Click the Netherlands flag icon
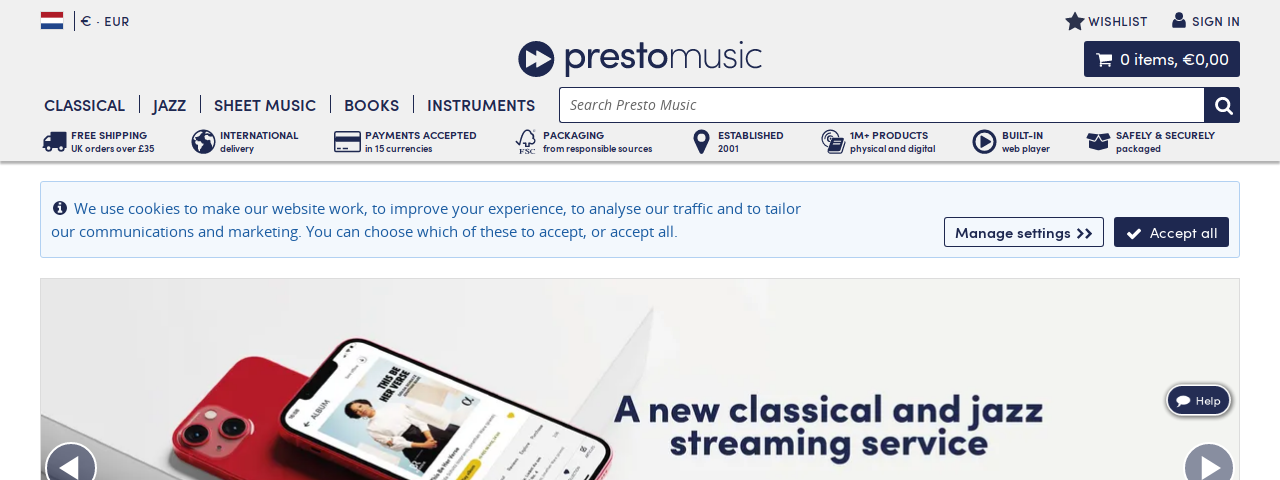The width and height of the screenshot is (1280, 480). pos(52,21)
